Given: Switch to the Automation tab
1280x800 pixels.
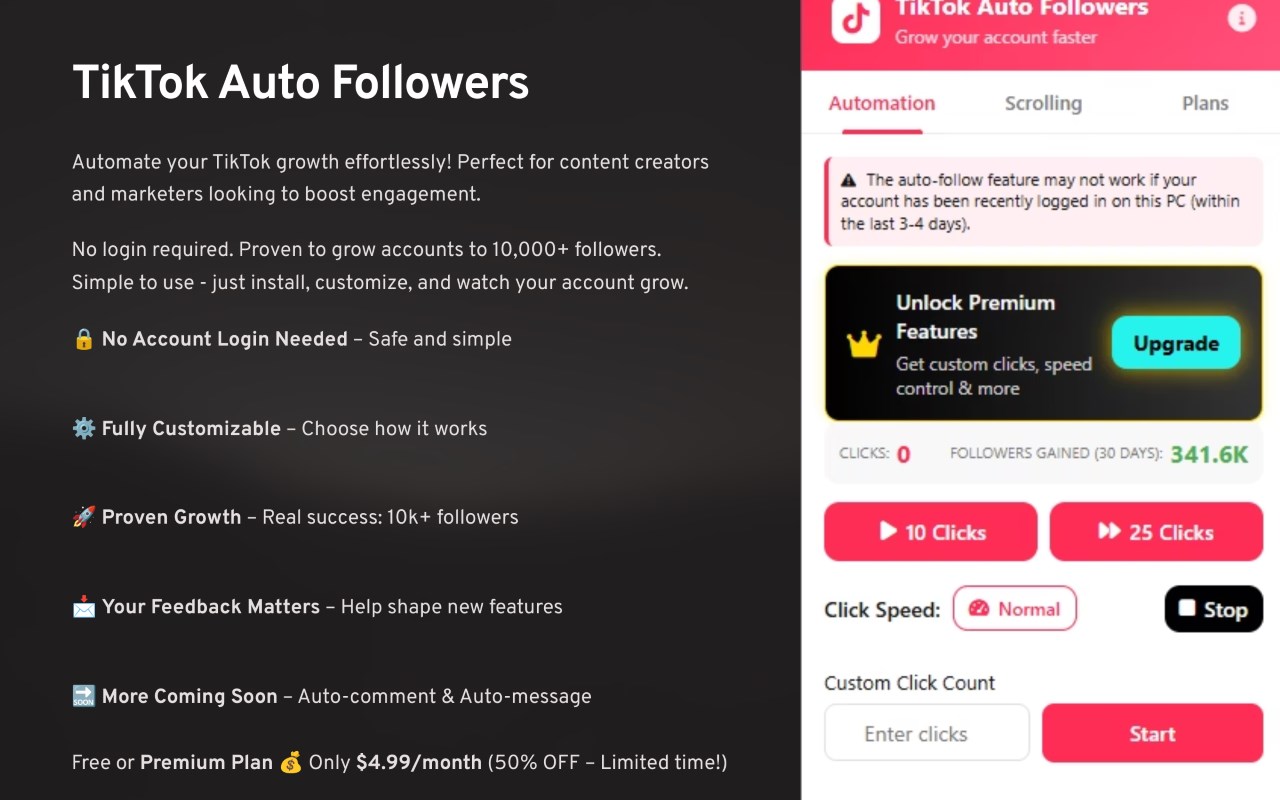Looking at the screenshot, I should (882, 103).
